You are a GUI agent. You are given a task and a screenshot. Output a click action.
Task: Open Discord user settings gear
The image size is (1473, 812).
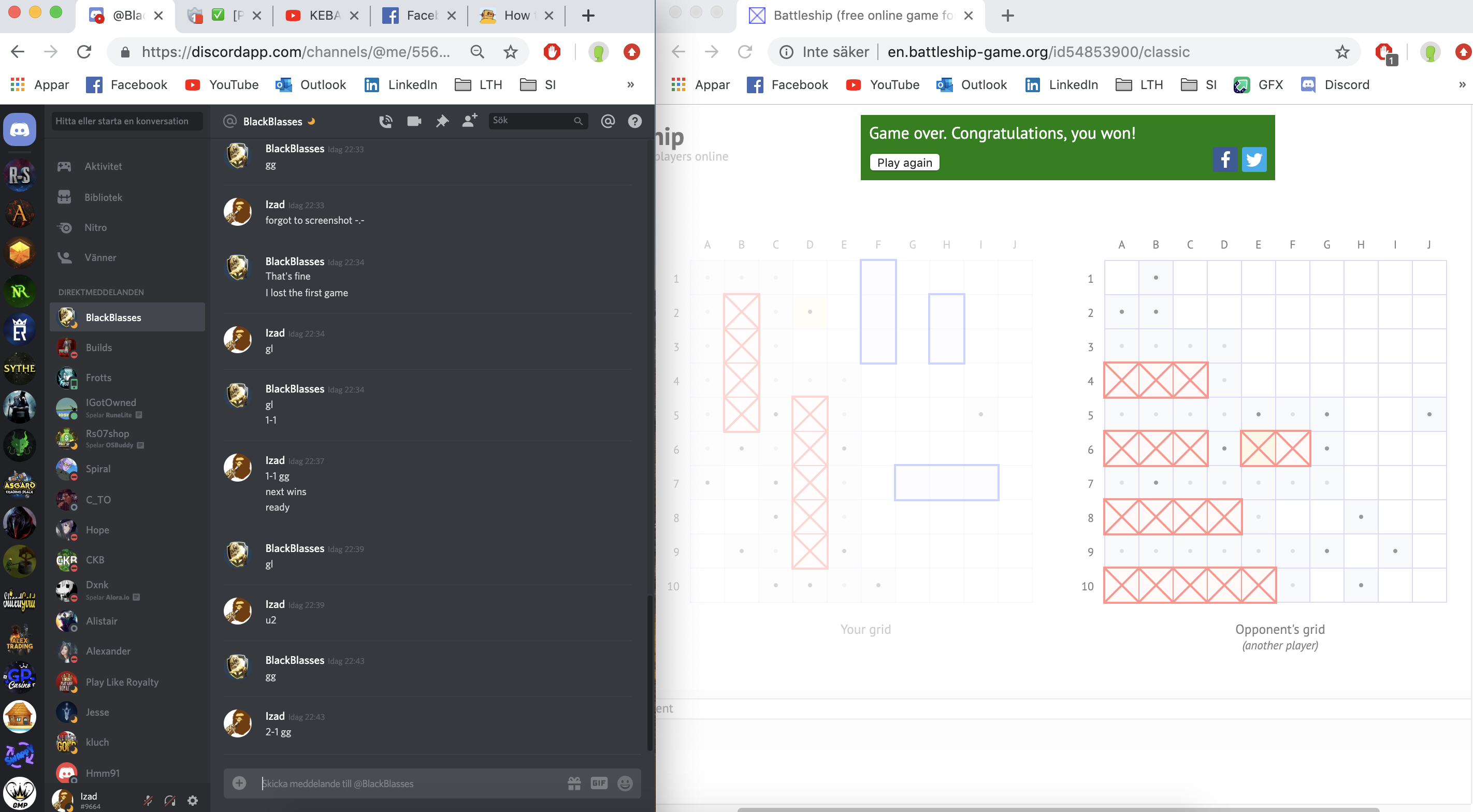[x=193, y=800]
